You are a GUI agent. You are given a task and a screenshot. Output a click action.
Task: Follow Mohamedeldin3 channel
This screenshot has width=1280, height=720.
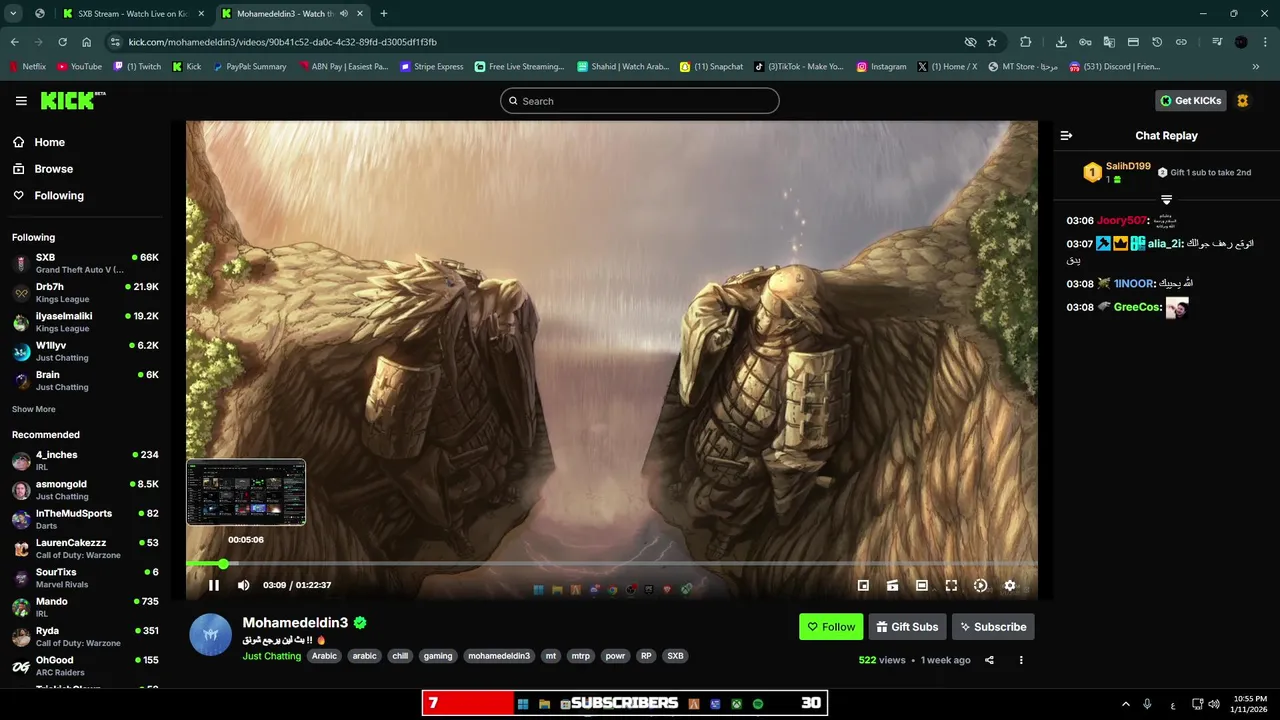coord(831,627)
